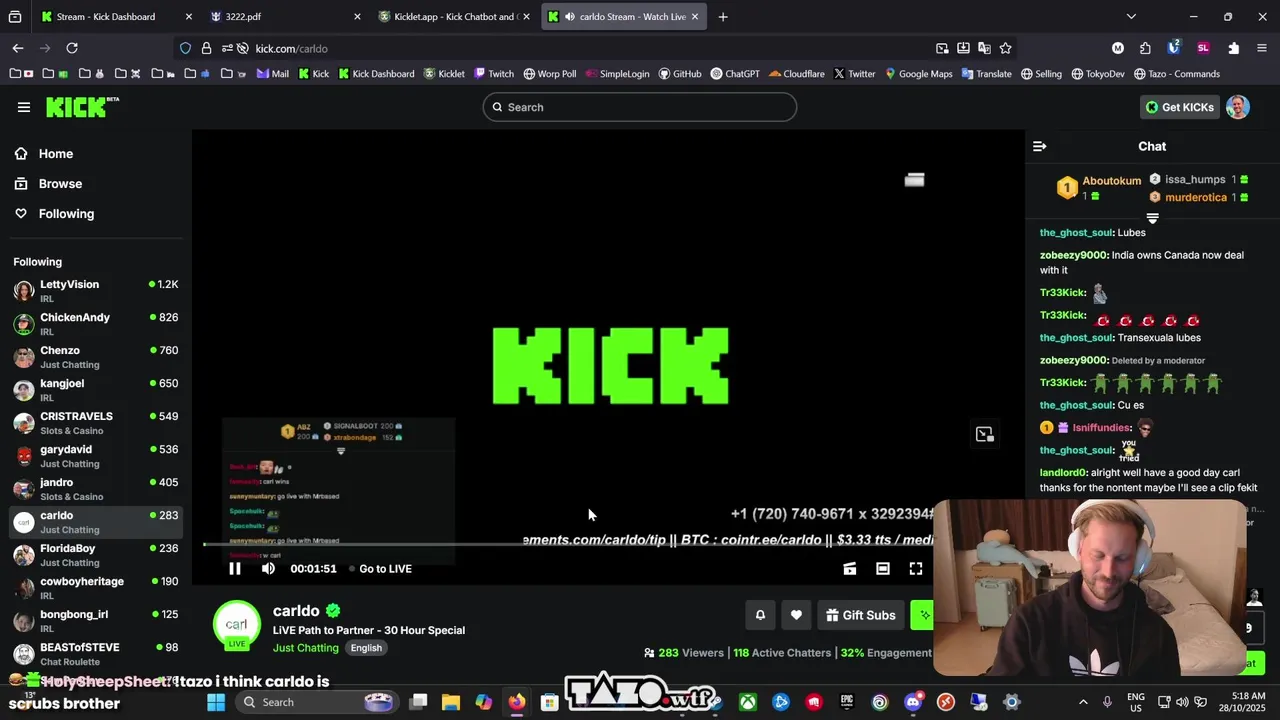This screenshot has width=1280, height=720.
Task: Toggle notification bell for carldo
Action: coord(760,615)
